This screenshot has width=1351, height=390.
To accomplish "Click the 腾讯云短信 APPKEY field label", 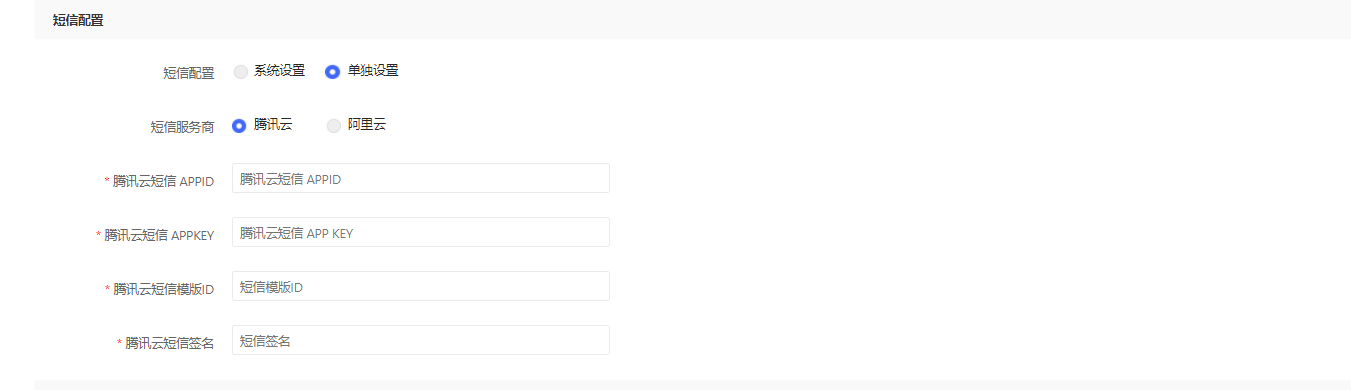I will (160, 235).
